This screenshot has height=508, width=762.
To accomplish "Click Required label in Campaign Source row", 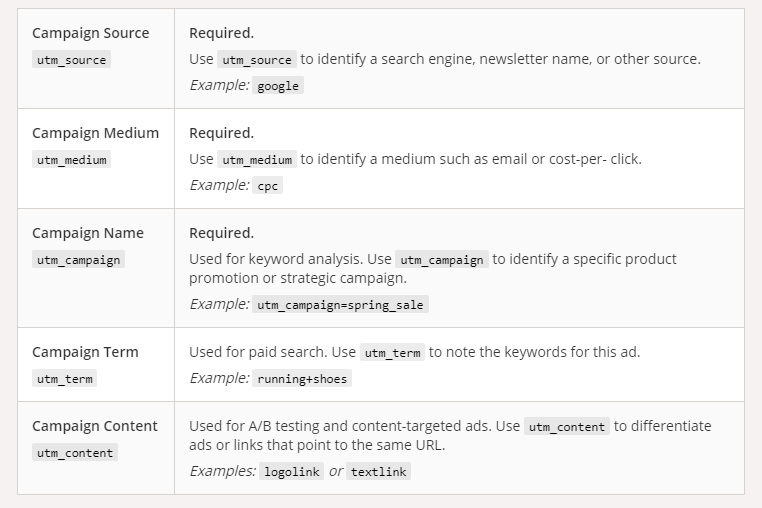I will click(x=221, y=33).
